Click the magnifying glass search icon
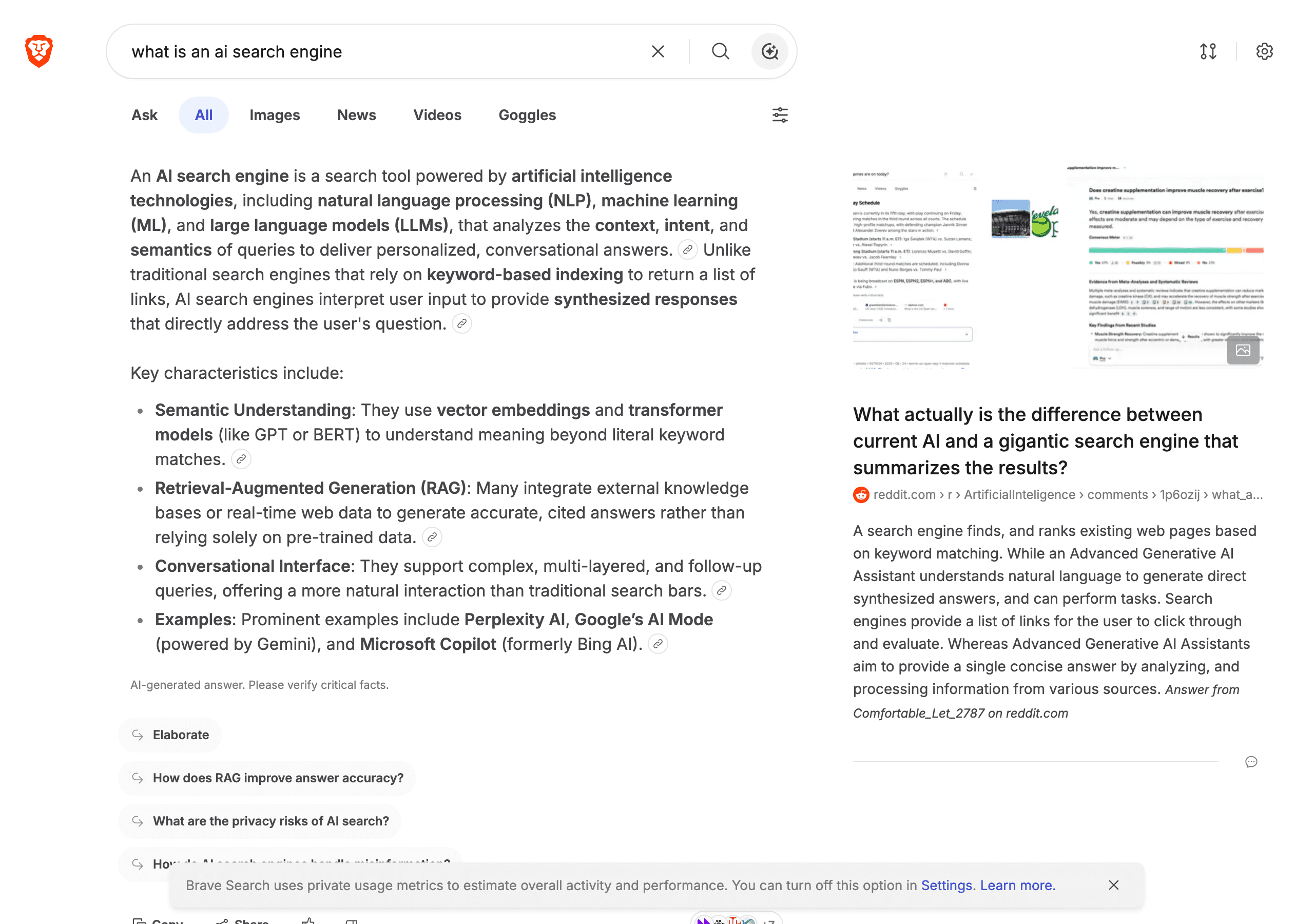The height and width of the screenshot is (924, 1314). pos(720,51)
